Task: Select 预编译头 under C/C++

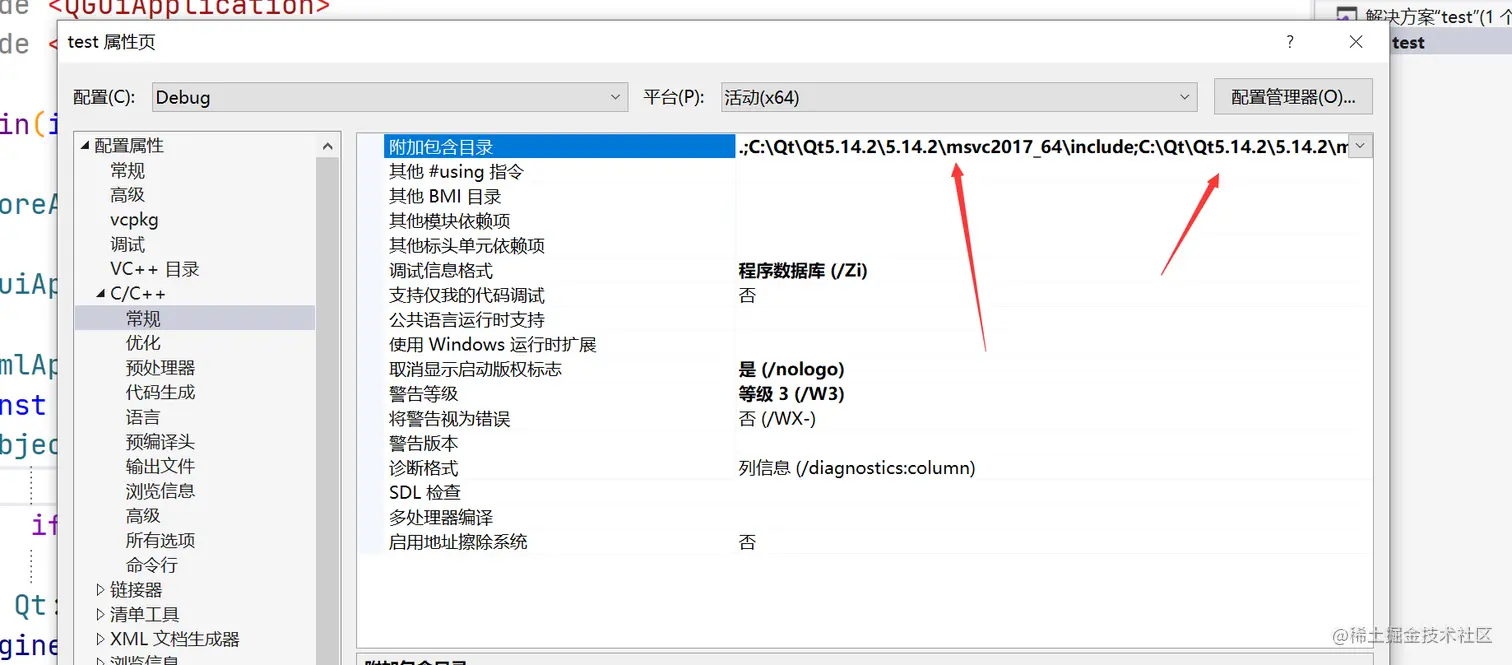Action: click(x=160, y=442)
